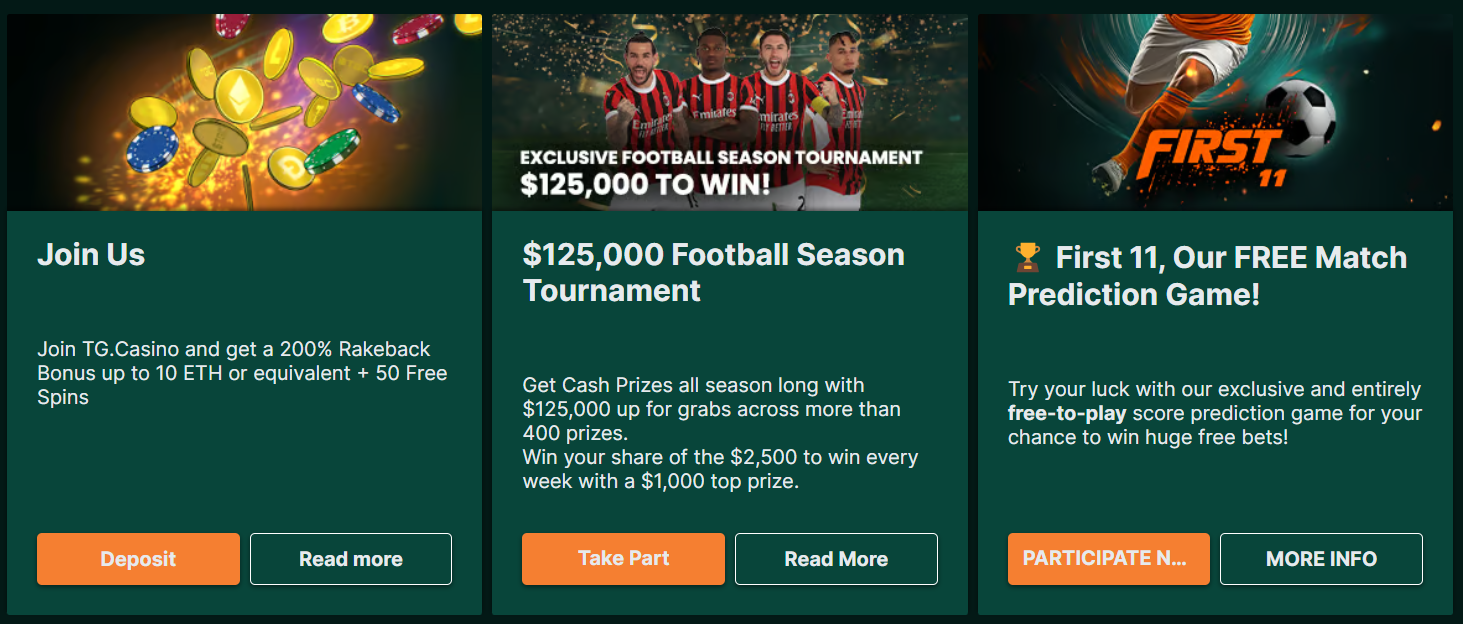Click the Join Us heading
The height and width of the screenshot is (624, 1463).
coord(91,255)
